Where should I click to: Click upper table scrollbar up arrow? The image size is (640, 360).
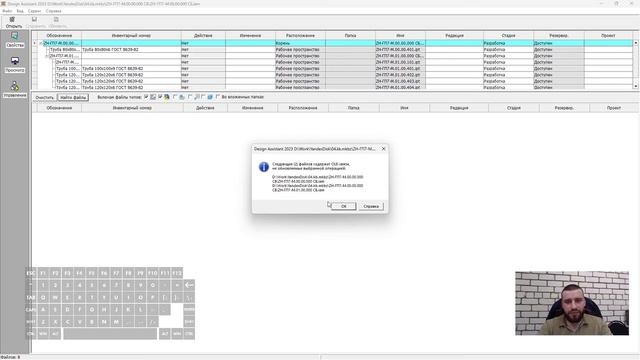tap(636, 43)
